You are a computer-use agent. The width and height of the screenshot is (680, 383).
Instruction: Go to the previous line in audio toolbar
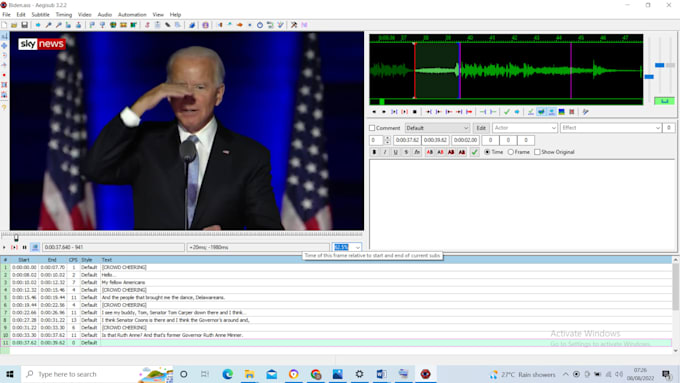click(374, 112)
